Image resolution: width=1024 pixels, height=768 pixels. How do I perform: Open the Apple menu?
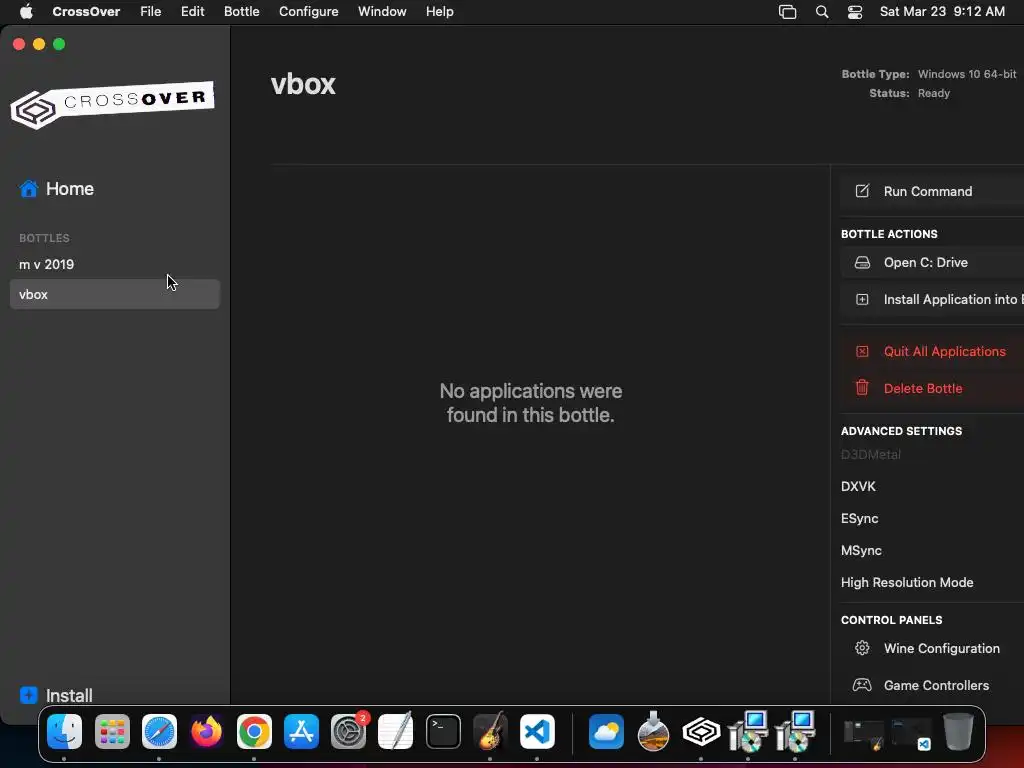(26, 11)
